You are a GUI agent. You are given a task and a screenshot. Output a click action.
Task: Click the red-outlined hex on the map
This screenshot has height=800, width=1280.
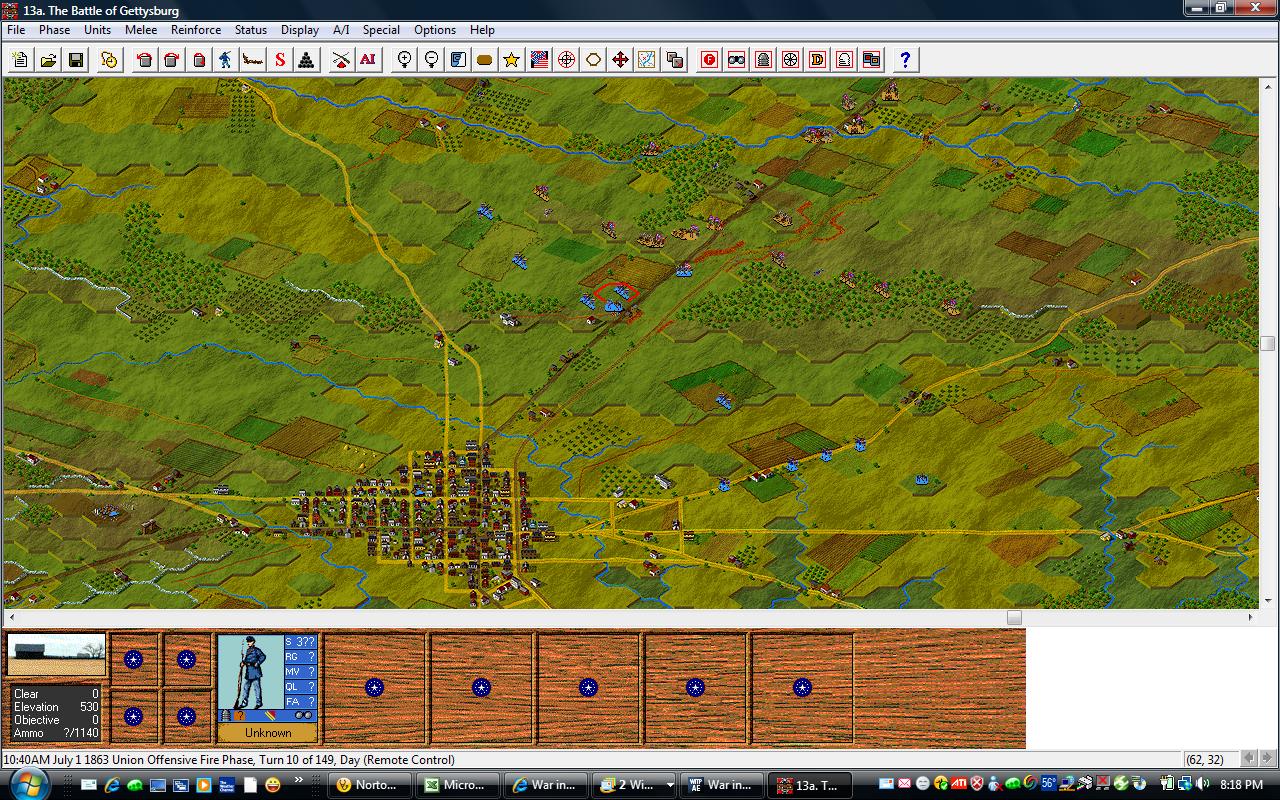click(617, 295)
